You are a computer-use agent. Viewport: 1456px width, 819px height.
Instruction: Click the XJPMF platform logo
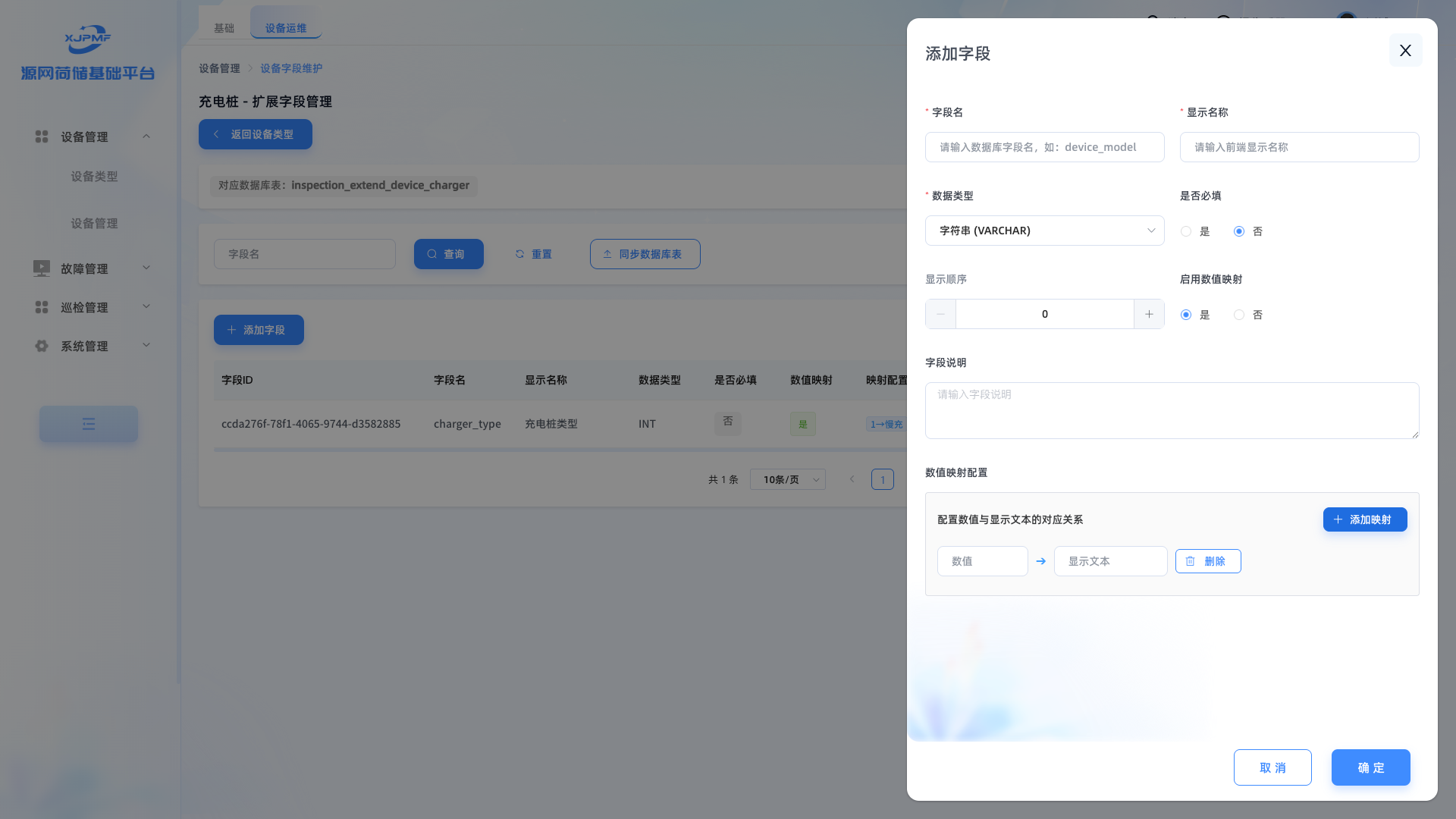[x=88, y=39]
